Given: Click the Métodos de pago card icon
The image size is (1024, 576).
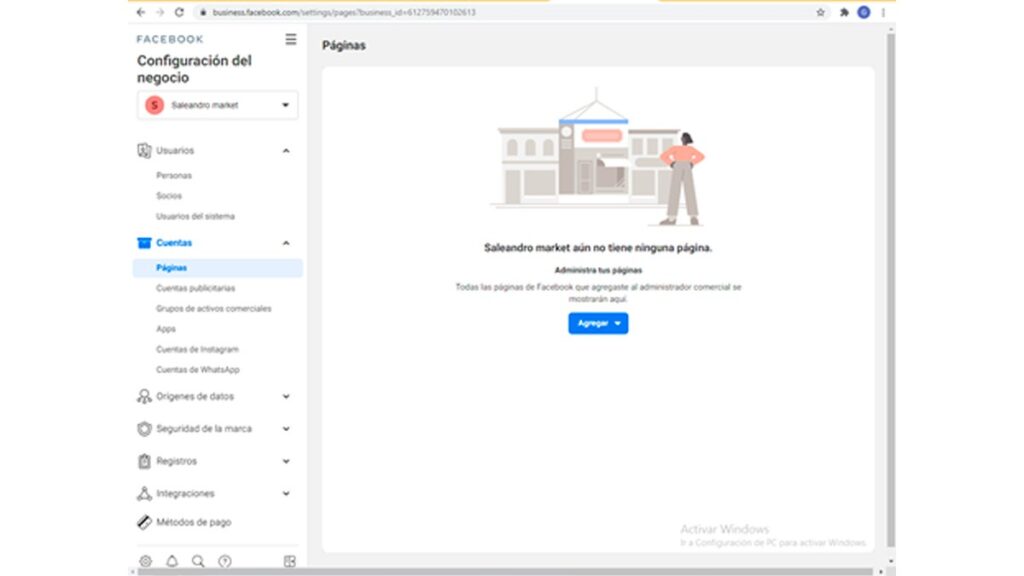Looking at the screenshot, I should click(144, 522).
